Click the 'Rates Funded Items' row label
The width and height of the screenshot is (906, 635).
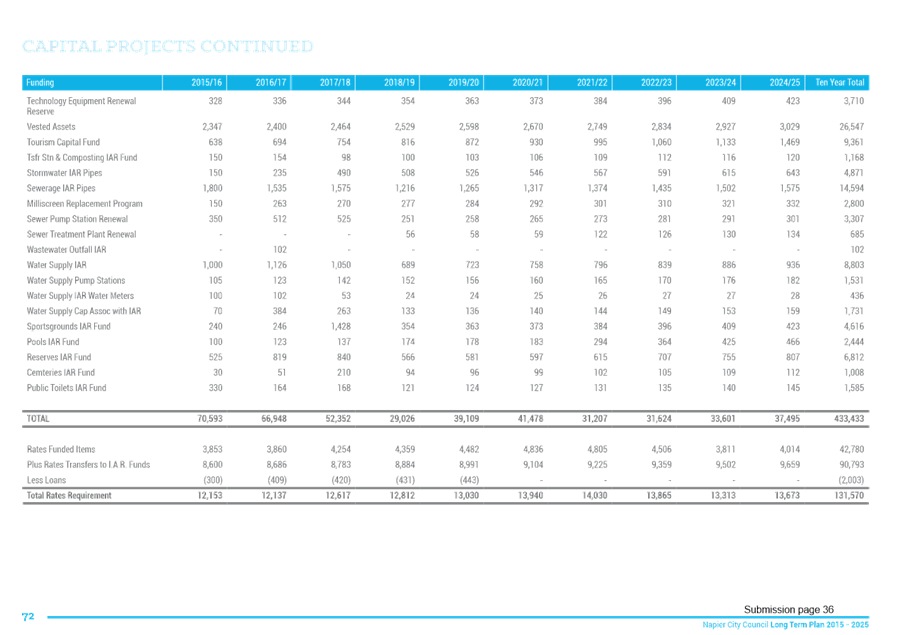click(61, 449)
